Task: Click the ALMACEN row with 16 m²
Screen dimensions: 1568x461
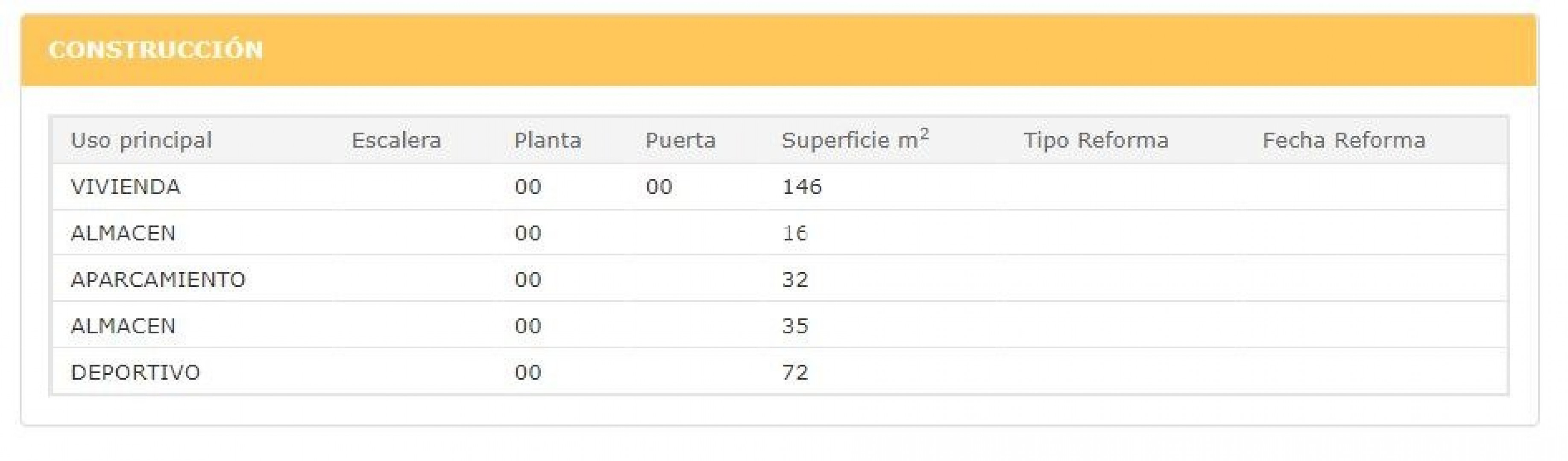Action: [x=123, y=233]
